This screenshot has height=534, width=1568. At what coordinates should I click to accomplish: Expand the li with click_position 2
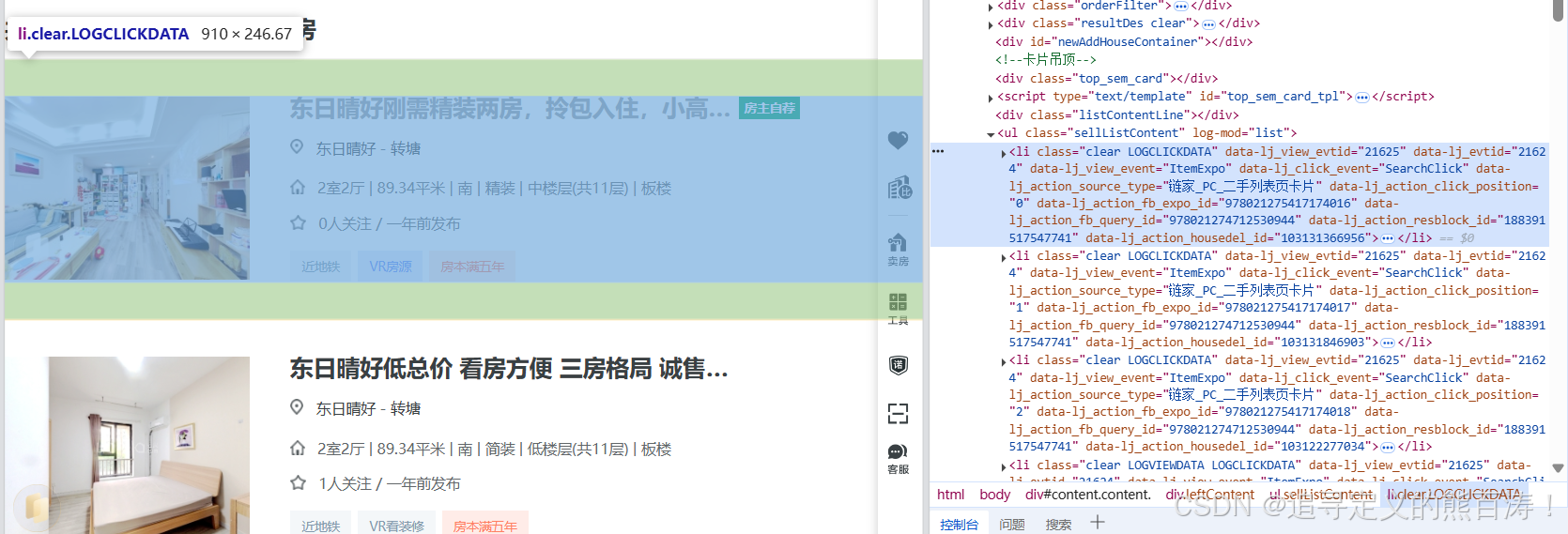click(x=1003, y=360)
